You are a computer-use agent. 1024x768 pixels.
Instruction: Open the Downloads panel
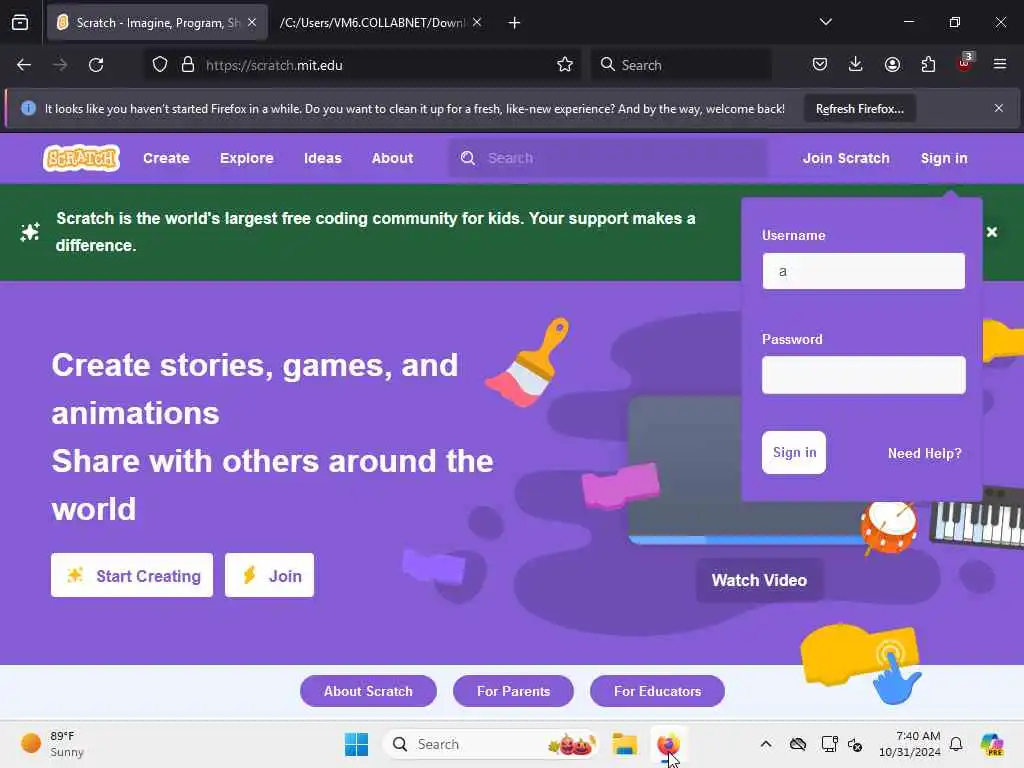856,64
